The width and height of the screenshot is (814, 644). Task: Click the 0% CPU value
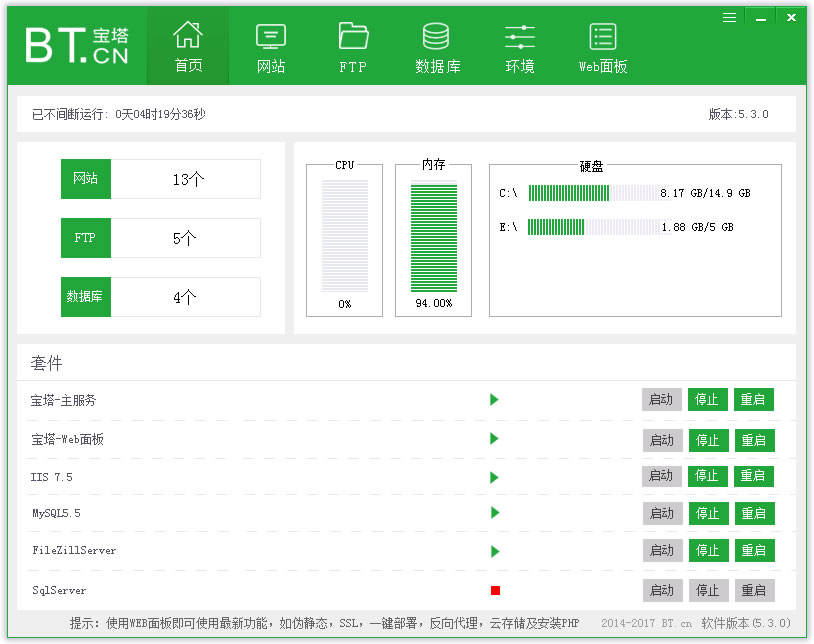coord(345,304)
